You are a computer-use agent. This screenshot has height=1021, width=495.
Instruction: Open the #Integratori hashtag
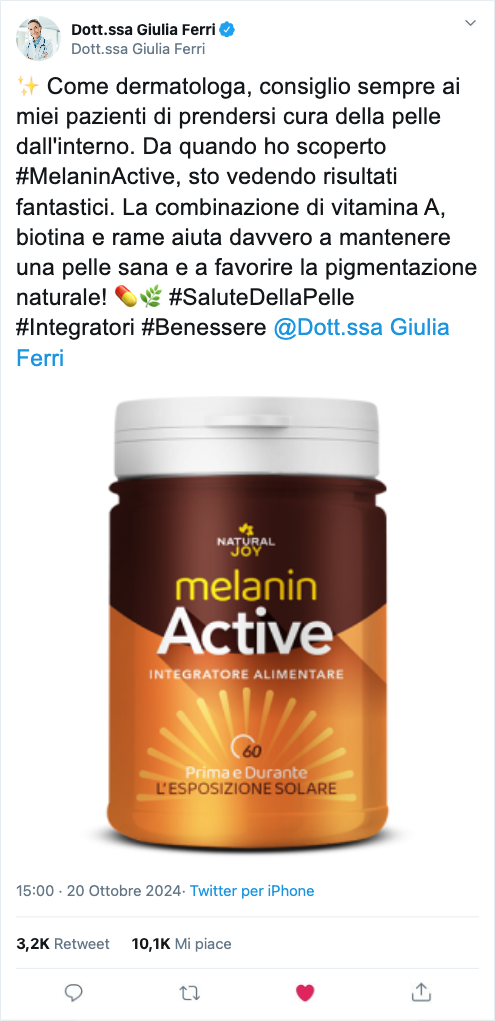[74, 327]
